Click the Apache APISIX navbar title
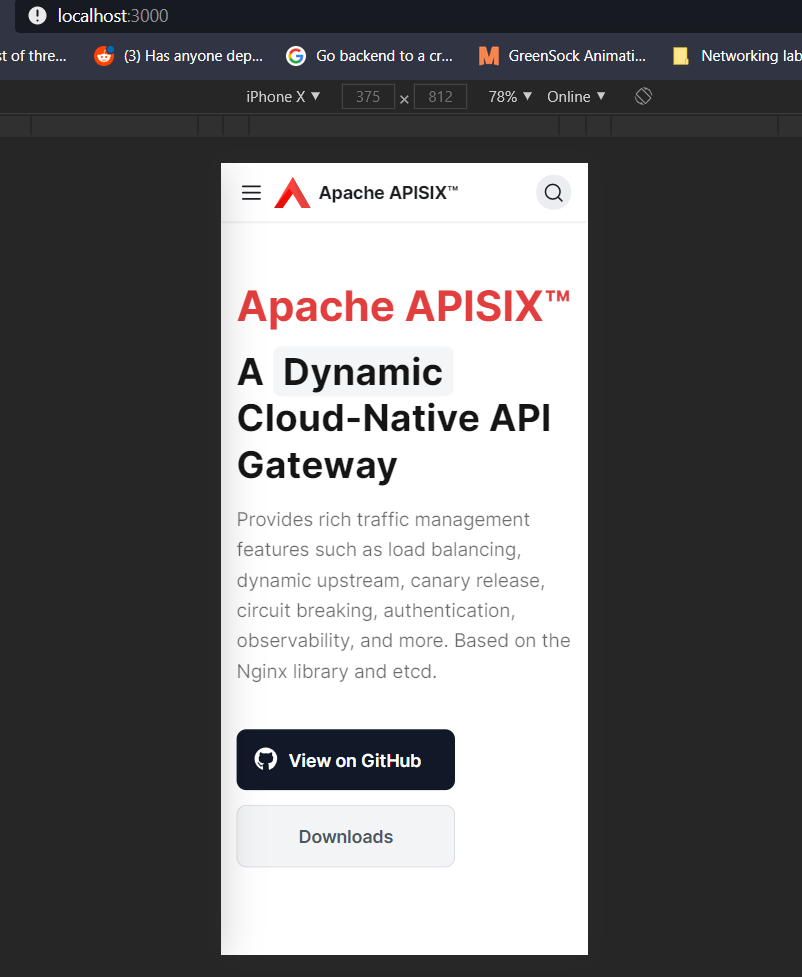 point(388,193)
